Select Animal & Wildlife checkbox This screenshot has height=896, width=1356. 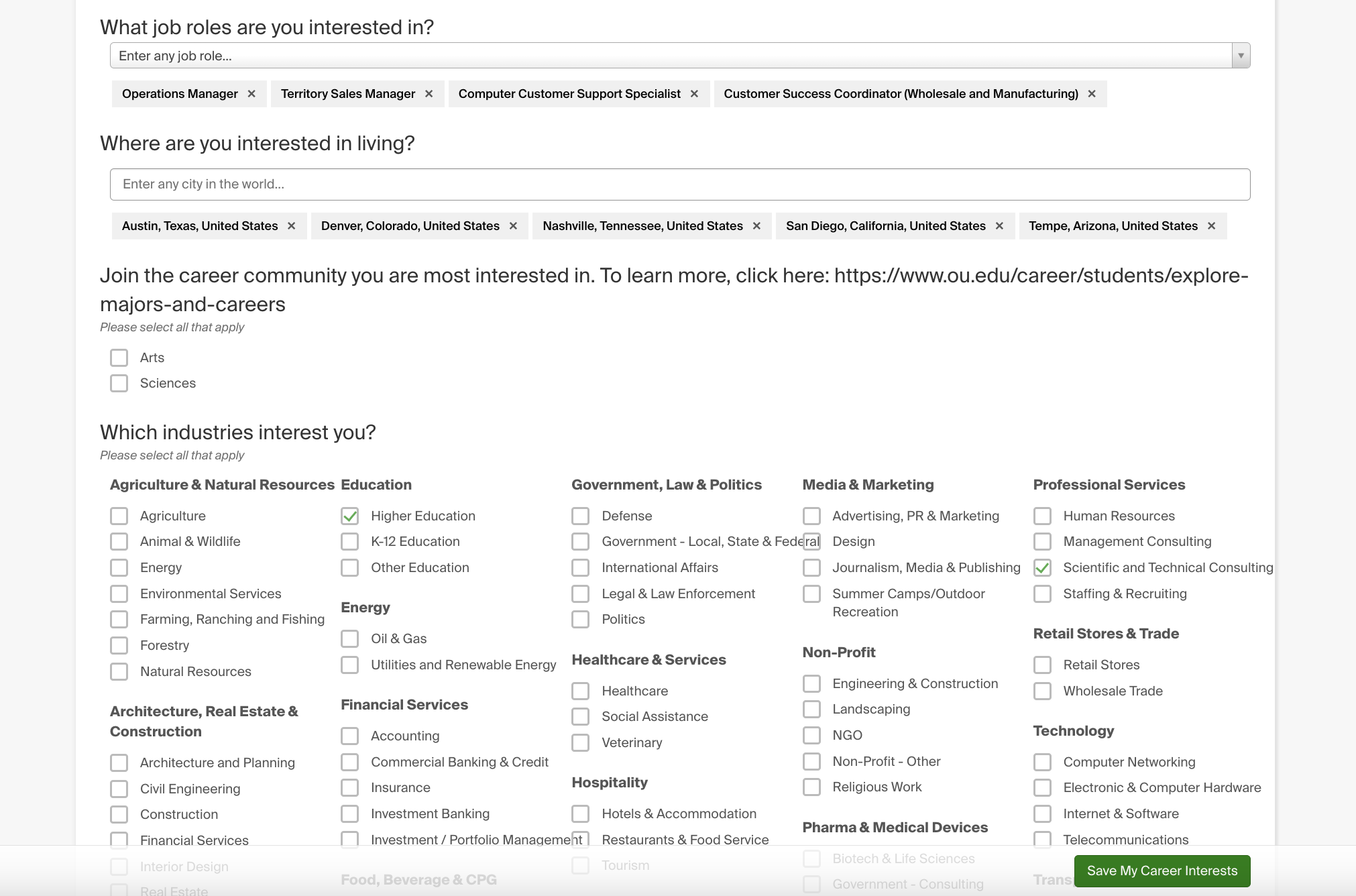click(119, 541)
